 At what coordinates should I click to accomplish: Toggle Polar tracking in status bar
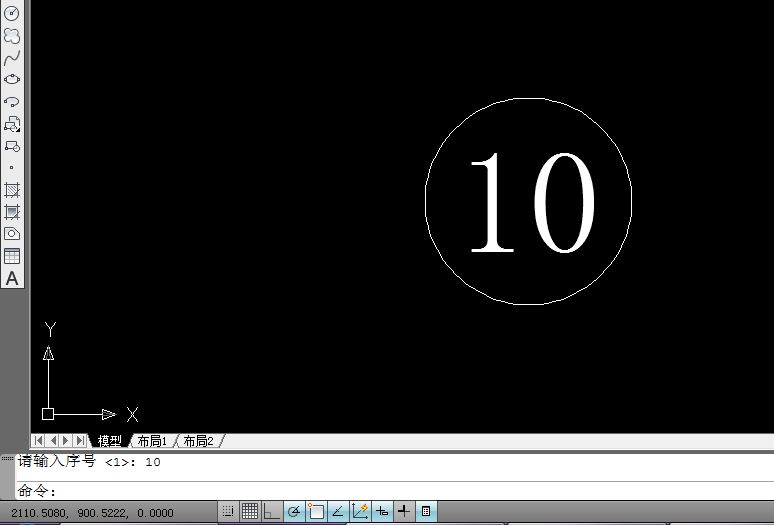[294, 512]
